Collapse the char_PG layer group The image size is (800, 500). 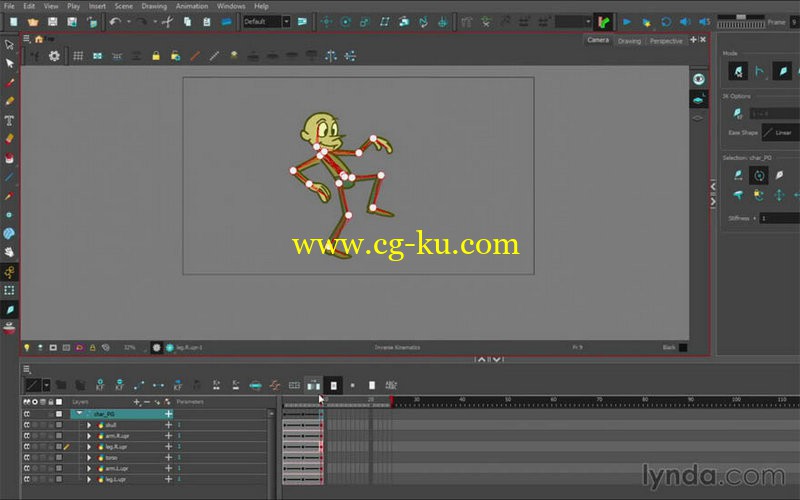point(79,414)
